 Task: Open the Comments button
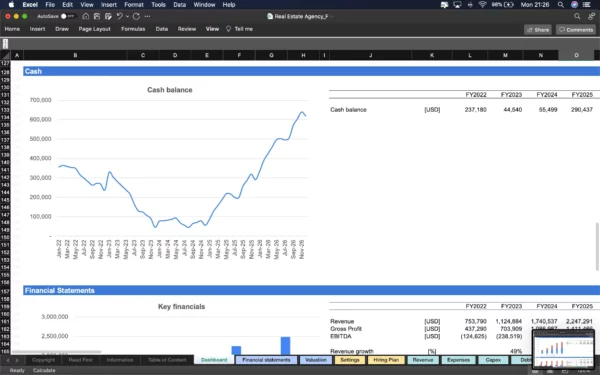coord(576,29)
